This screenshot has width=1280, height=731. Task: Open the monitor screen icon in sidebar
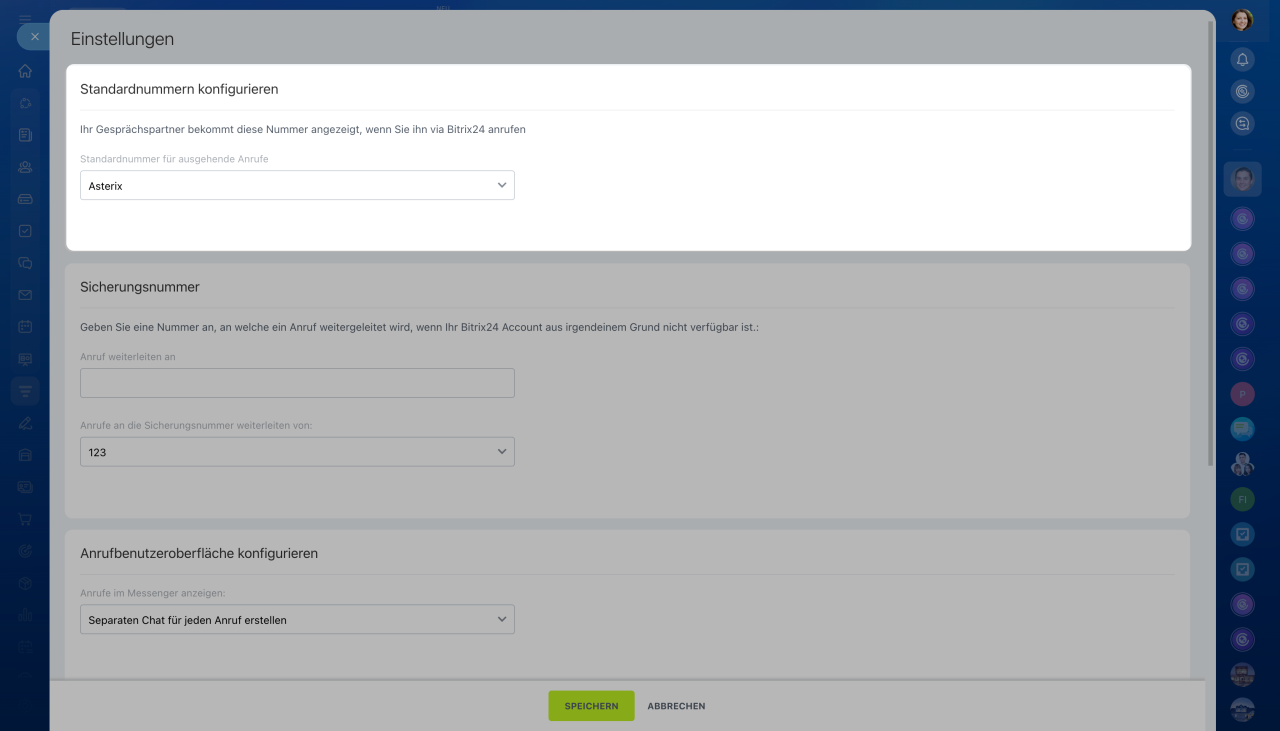[25, 359]
